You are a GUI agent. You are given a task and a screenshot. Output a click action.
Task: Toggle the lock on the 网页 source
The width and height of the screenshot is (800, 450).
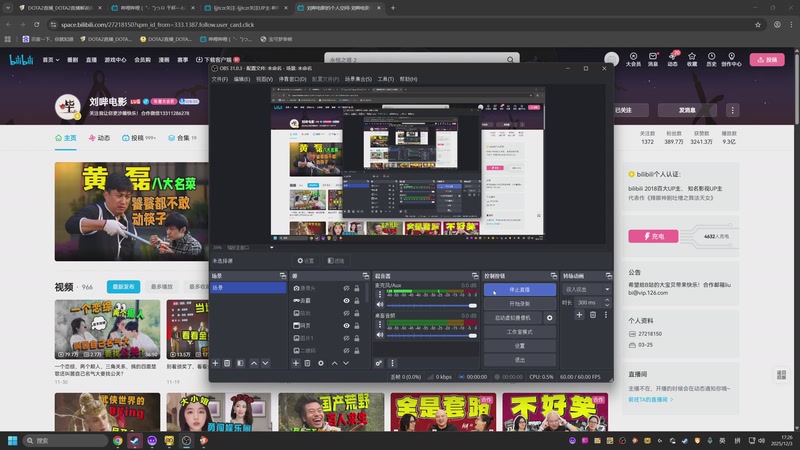click(x=357, y=326)
